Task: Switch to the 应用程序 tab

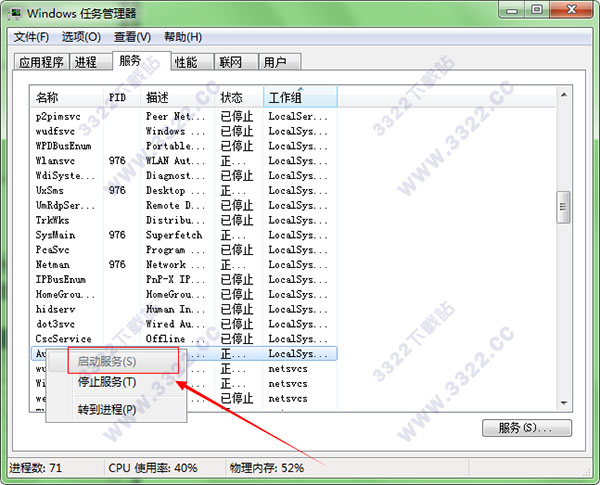Action: tap(41, 62)
